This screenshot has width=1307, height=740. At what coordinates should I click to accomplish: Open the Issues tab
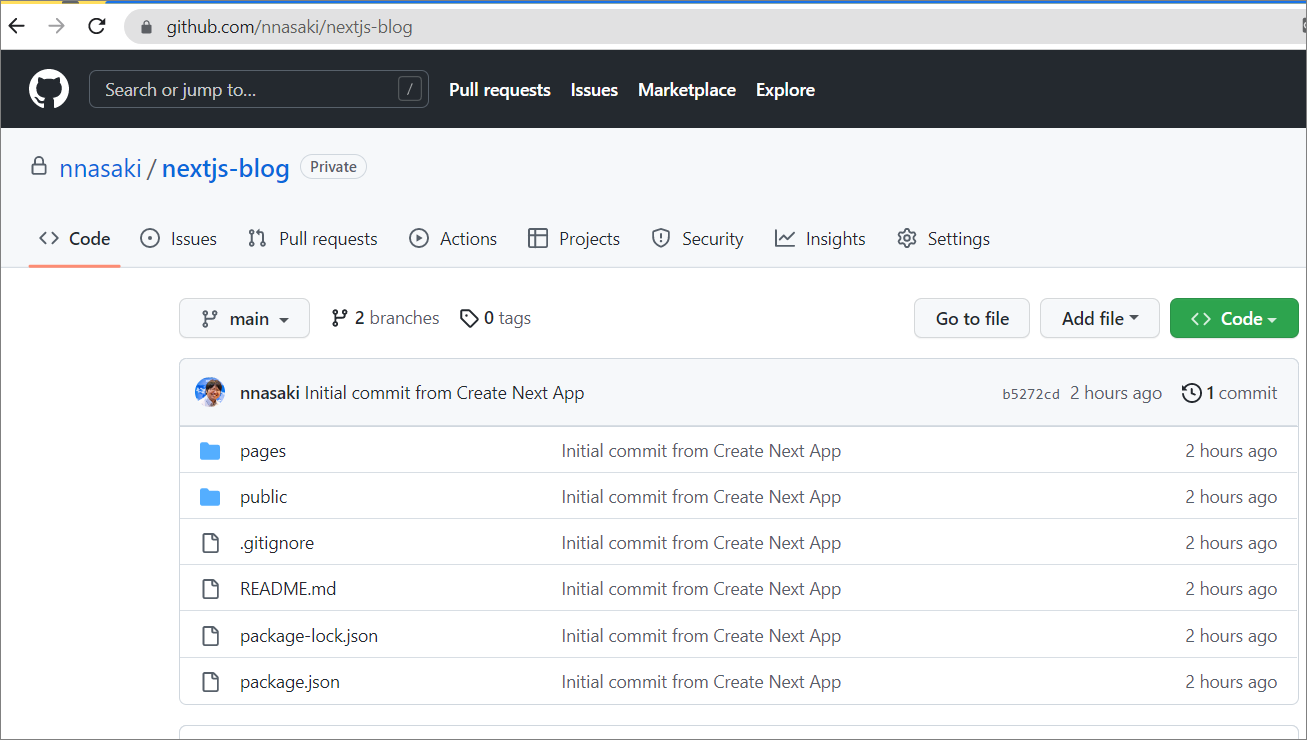[x=179, y=238]
